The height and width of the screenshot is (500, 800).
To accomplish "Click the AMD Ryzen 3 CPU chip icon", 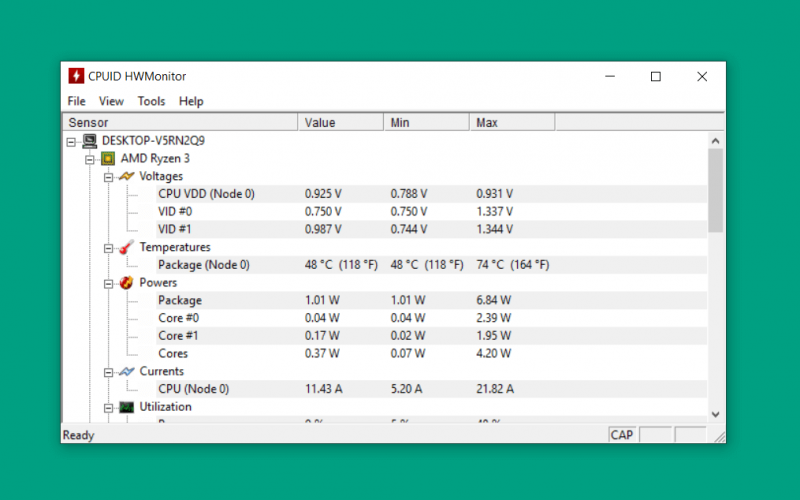I will (x=108, y=159).
